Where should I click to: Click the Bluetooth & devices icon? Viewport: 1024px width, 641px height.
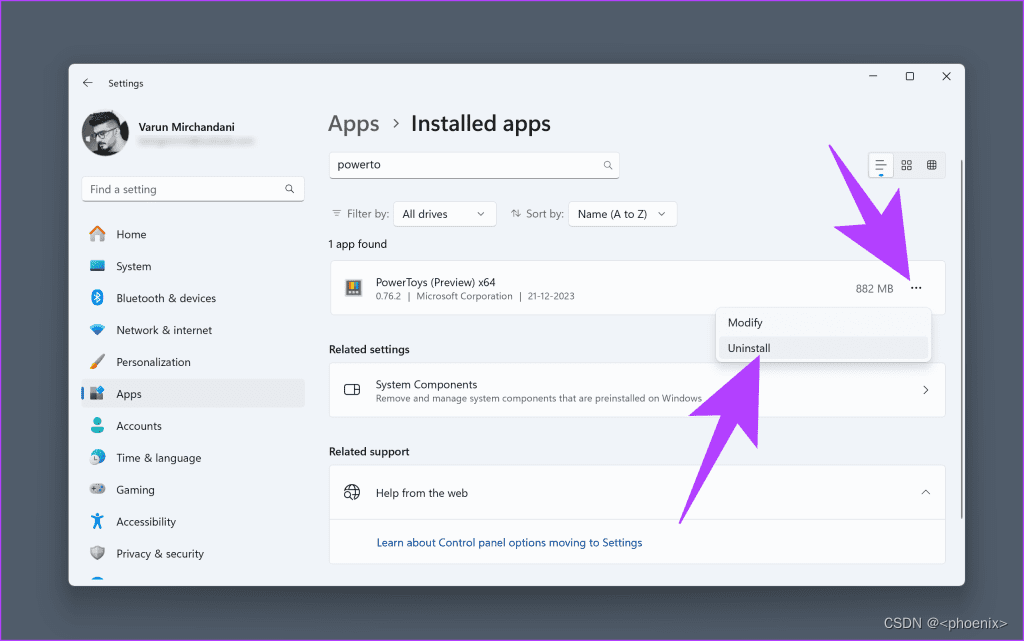click(x=97, y=298)
